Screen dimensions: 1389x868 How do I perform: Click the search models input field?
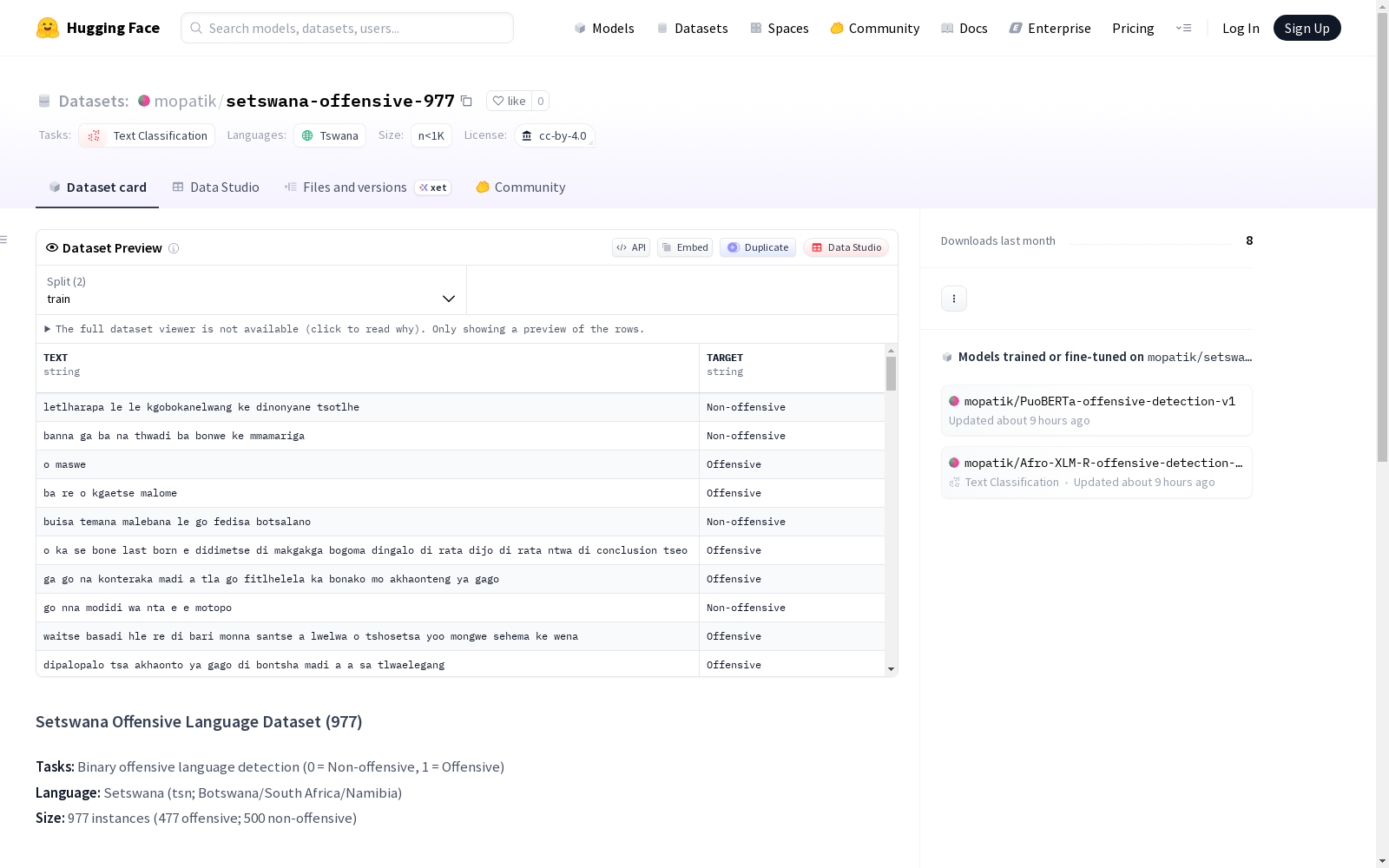click(x=347, y=28)
